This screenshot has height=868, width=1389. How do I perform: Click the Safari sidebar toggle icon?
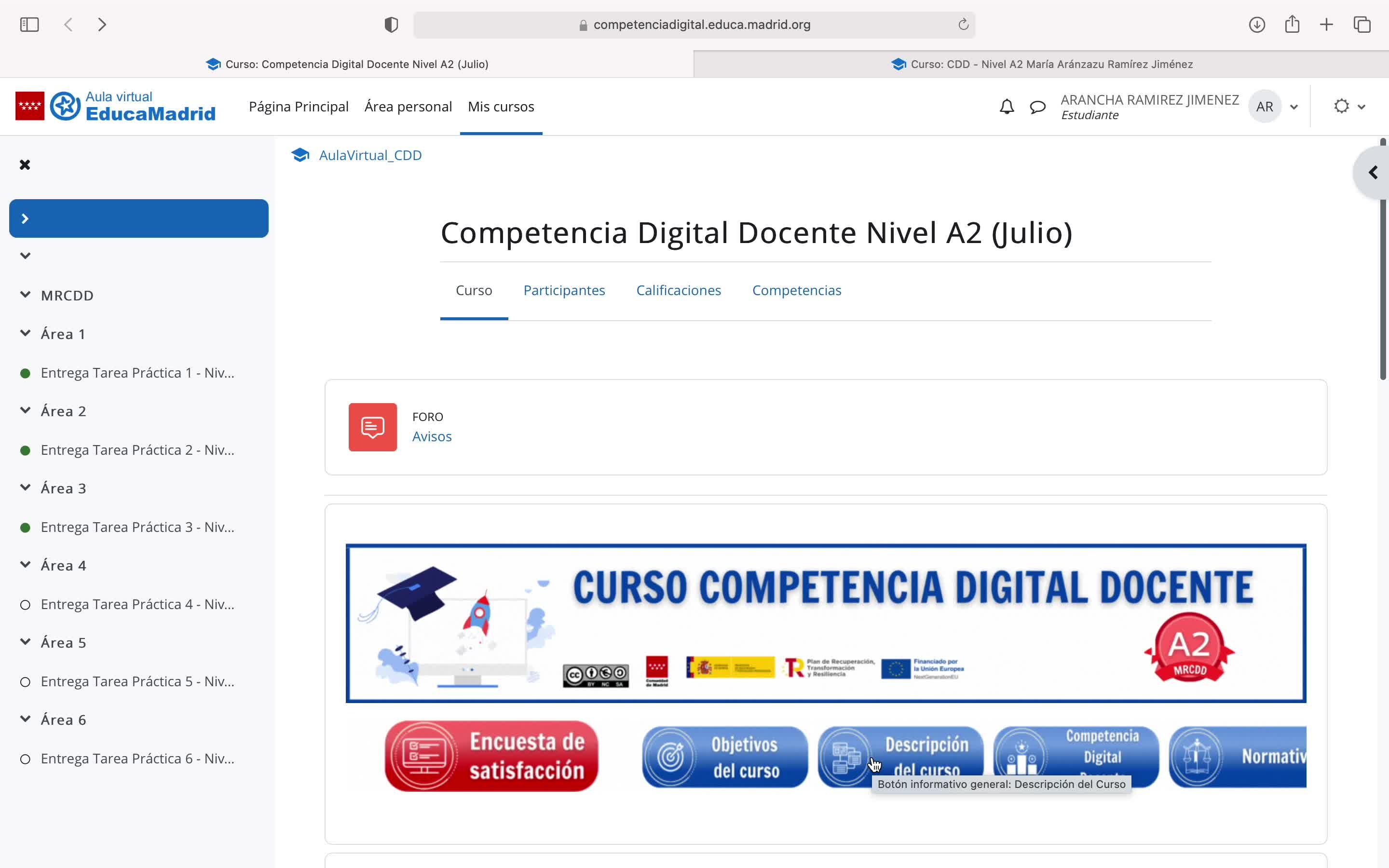[29, 25]
